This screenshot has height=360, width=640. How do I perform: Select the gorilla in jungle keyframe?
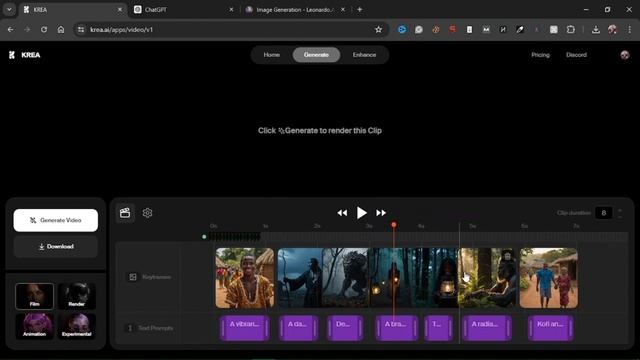tap(487, 278)
